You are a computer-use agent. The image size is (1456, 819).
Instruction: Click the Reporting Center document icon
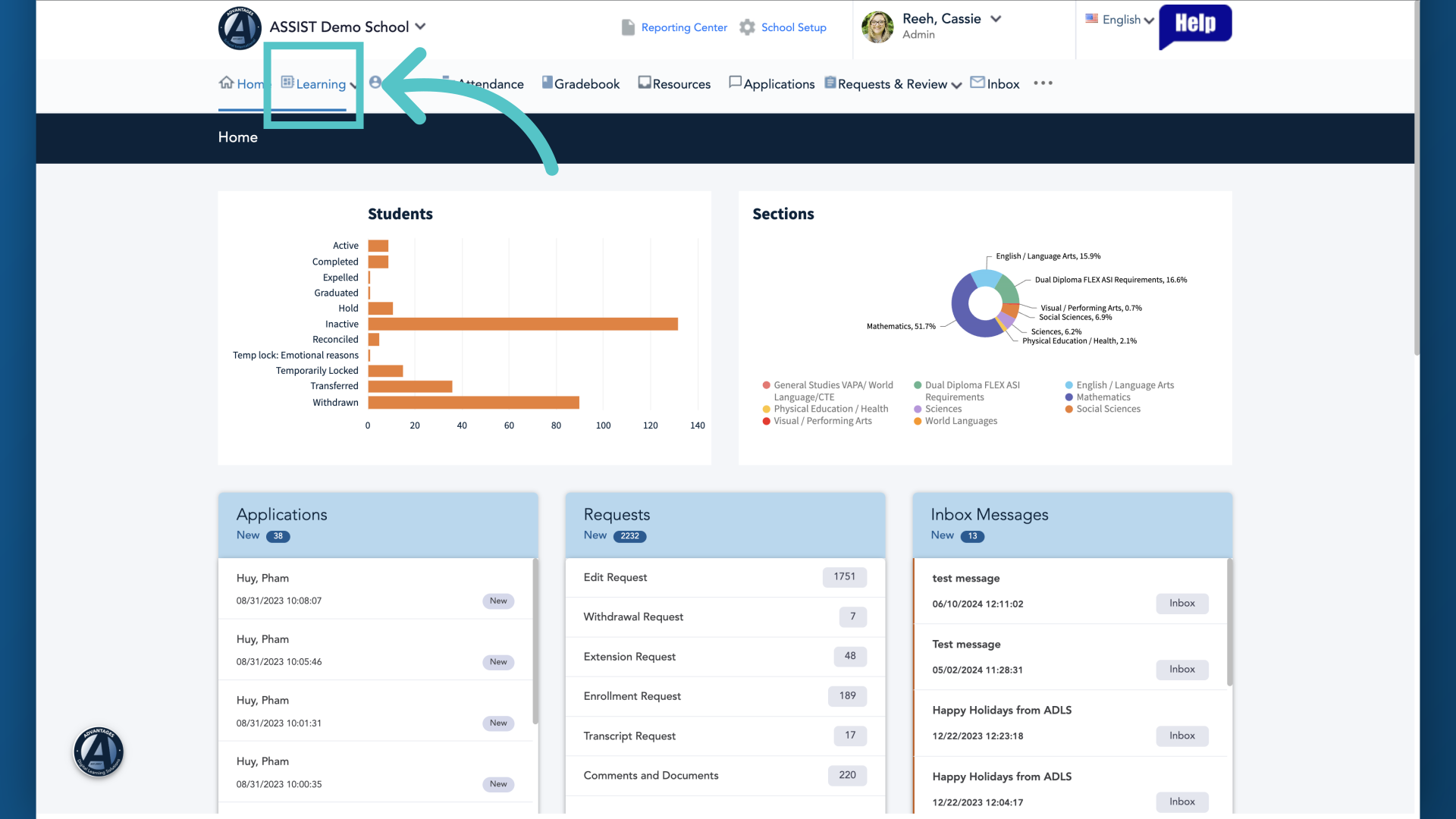(x=628, y=27)
